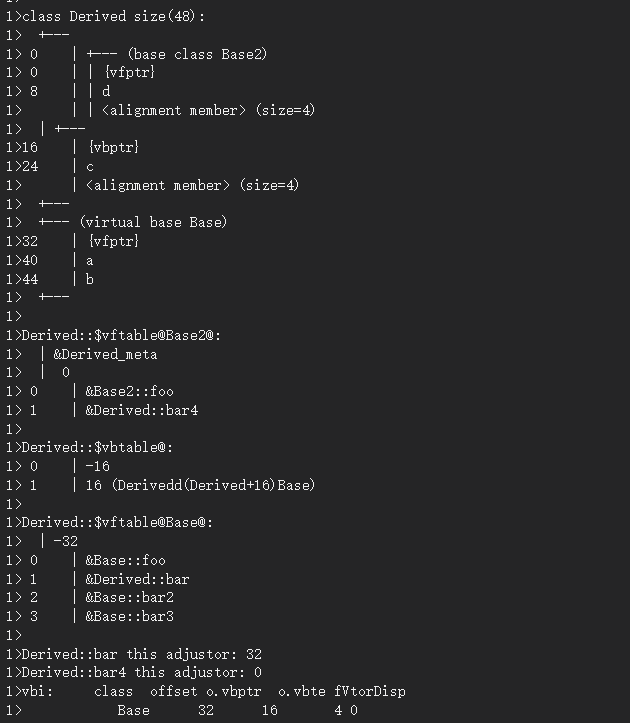Click the 'Derived::$vbtable@:' heading
The width and height of the screenshot is (630, 723).
pos(97,447)
